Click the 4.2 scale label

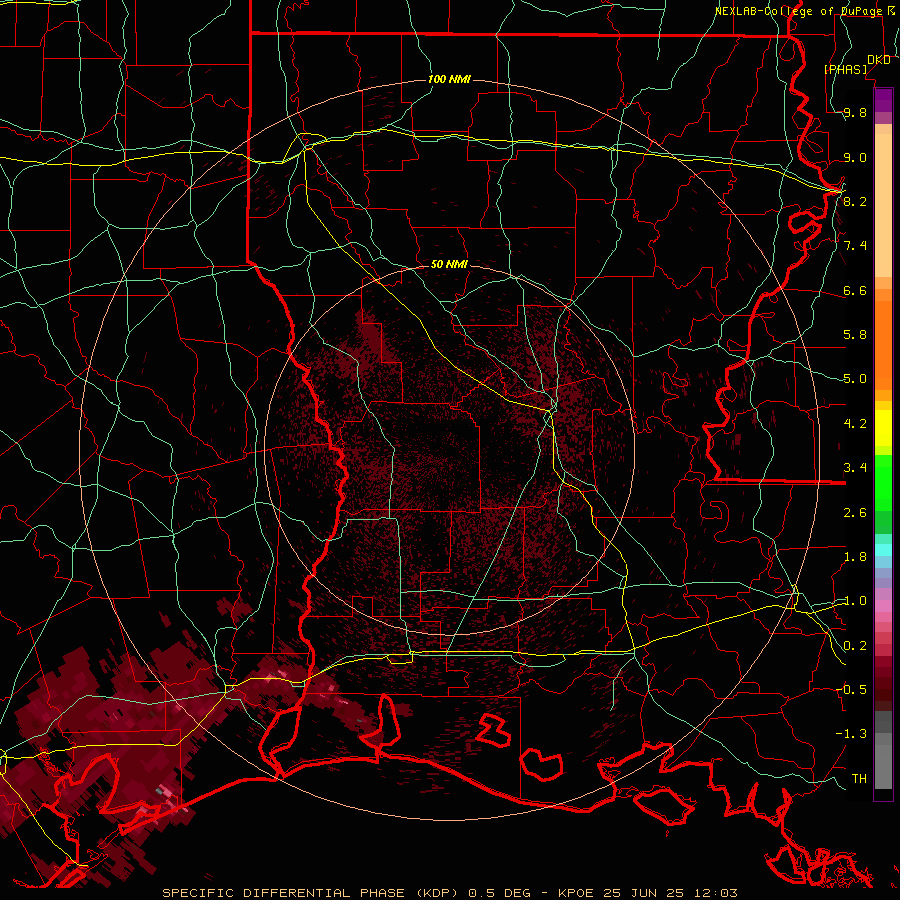point(855,424)
